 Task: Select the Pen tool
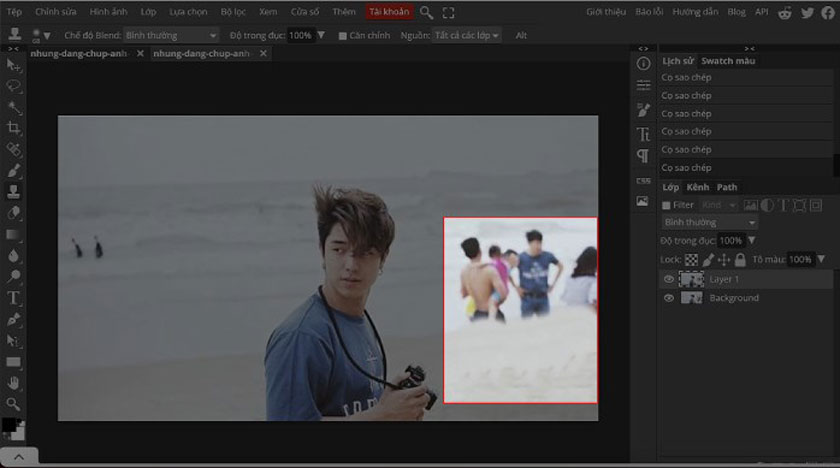coord(13,319)
